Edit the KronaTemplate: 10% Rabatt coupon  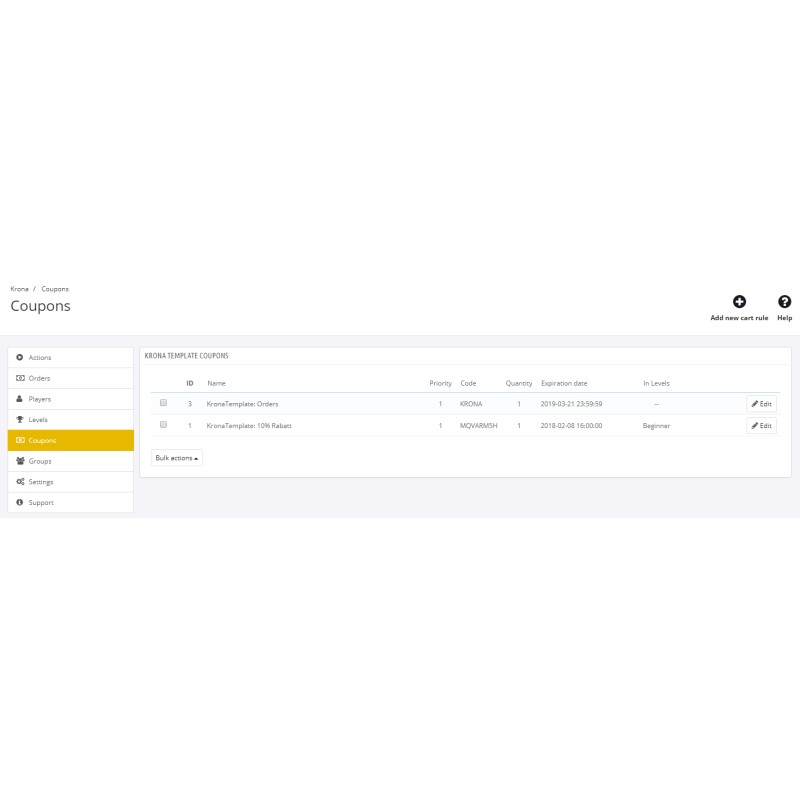tap(761, 425)
